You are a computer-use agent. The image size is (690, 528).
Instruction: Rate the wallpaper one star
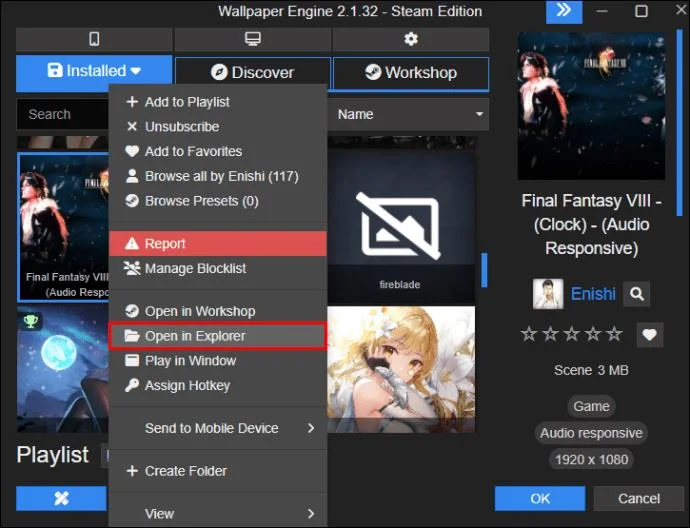coord(529,334)
